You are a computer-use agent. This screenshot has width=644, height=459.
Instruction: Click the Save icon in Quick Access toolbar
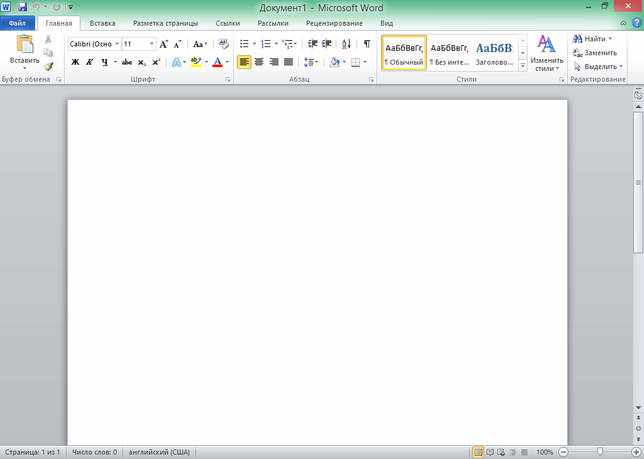click(22, 7)
